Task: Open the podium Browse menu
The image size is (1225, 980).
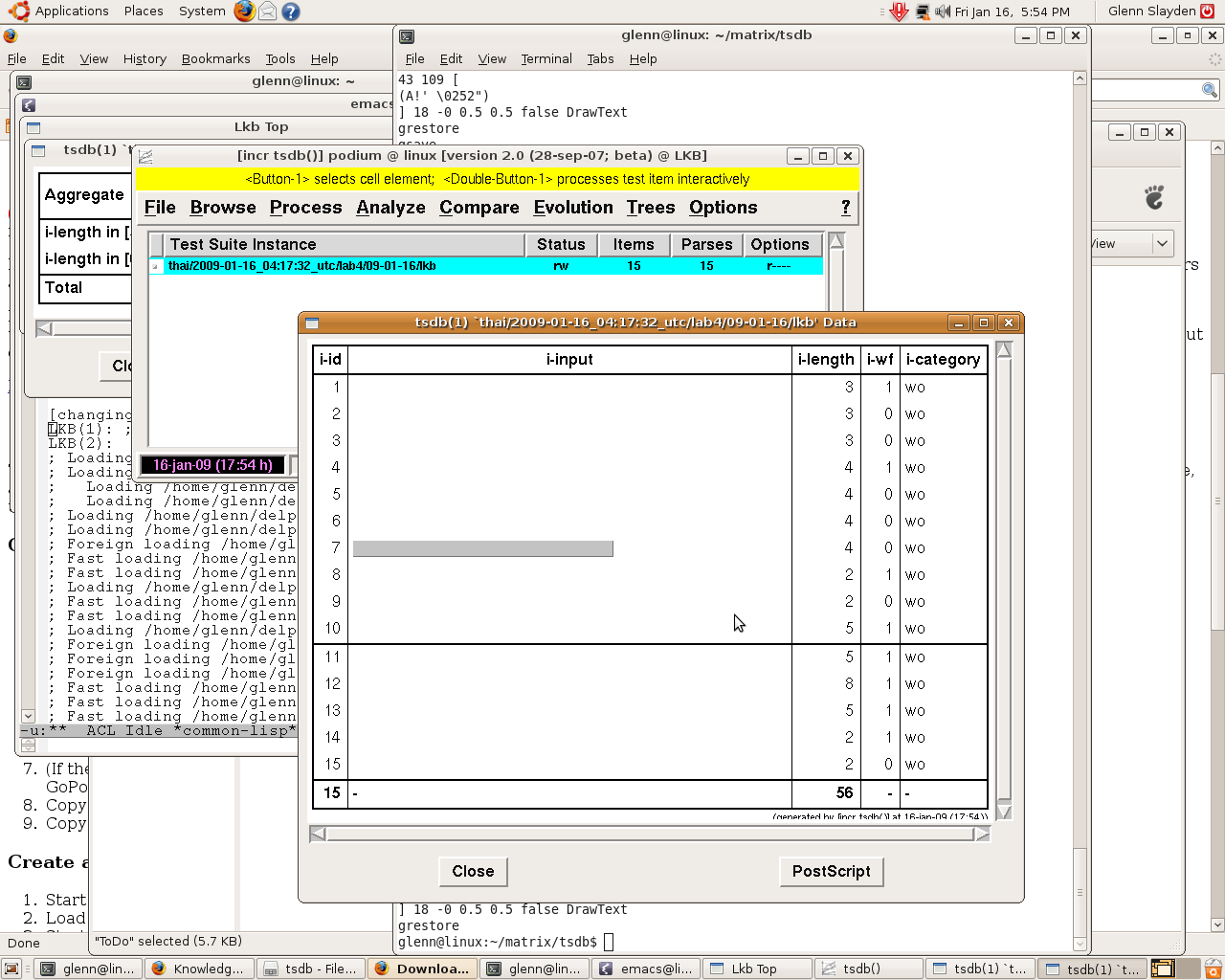Action: 223,208
